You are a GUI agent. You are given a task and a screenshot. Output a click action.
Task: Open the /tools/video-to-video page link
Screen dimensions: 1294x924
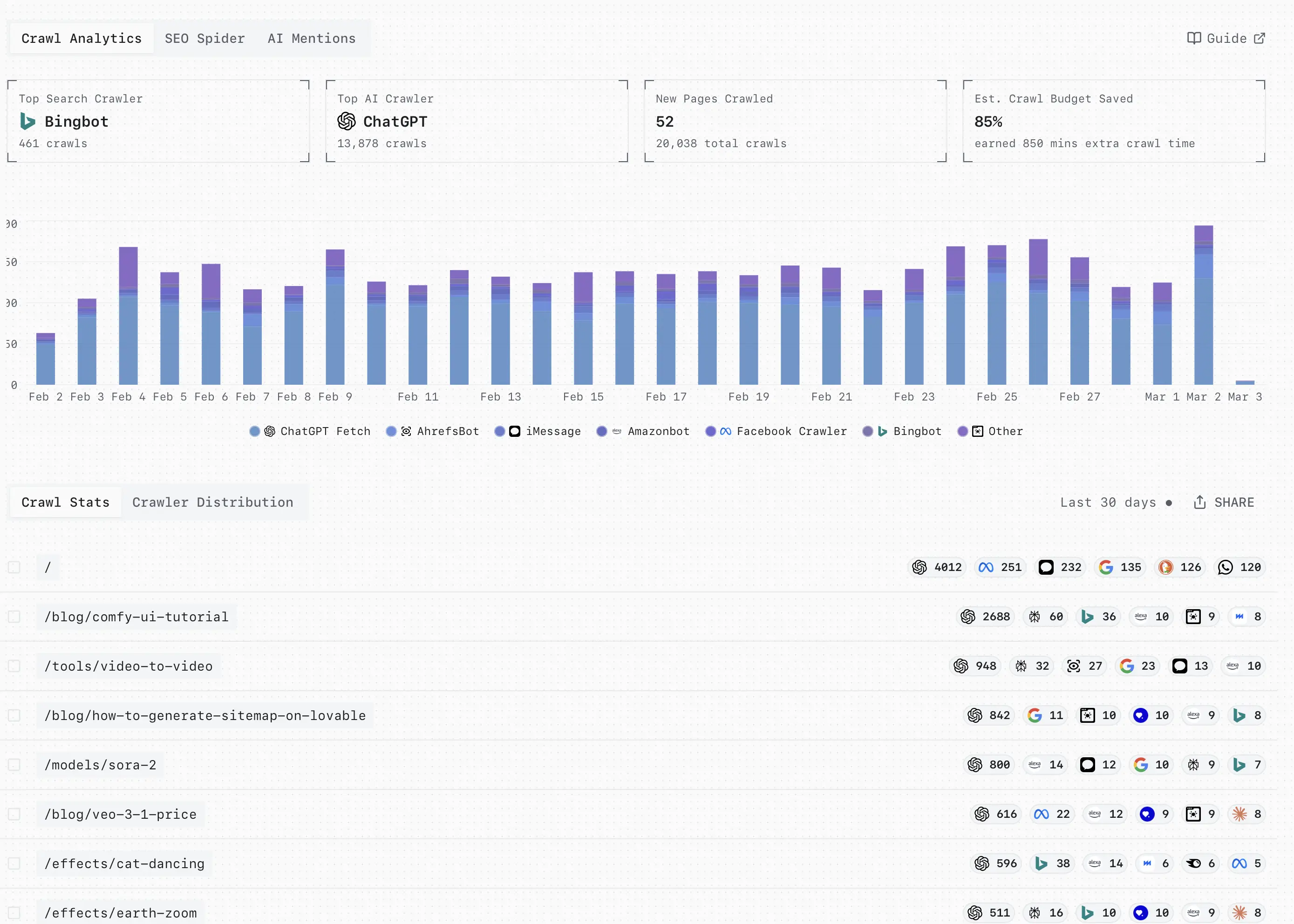[x=129, y=666]
